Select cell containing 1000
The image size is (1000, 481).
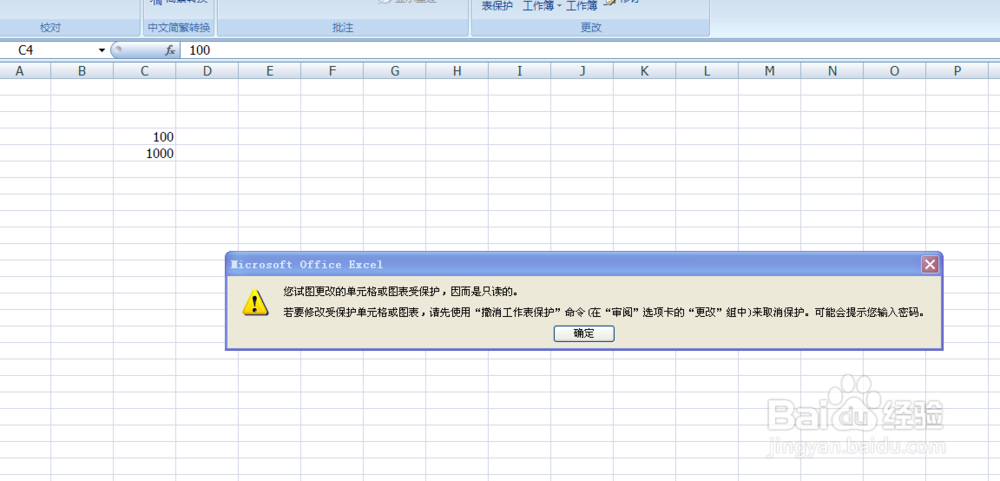pos(145,153)
